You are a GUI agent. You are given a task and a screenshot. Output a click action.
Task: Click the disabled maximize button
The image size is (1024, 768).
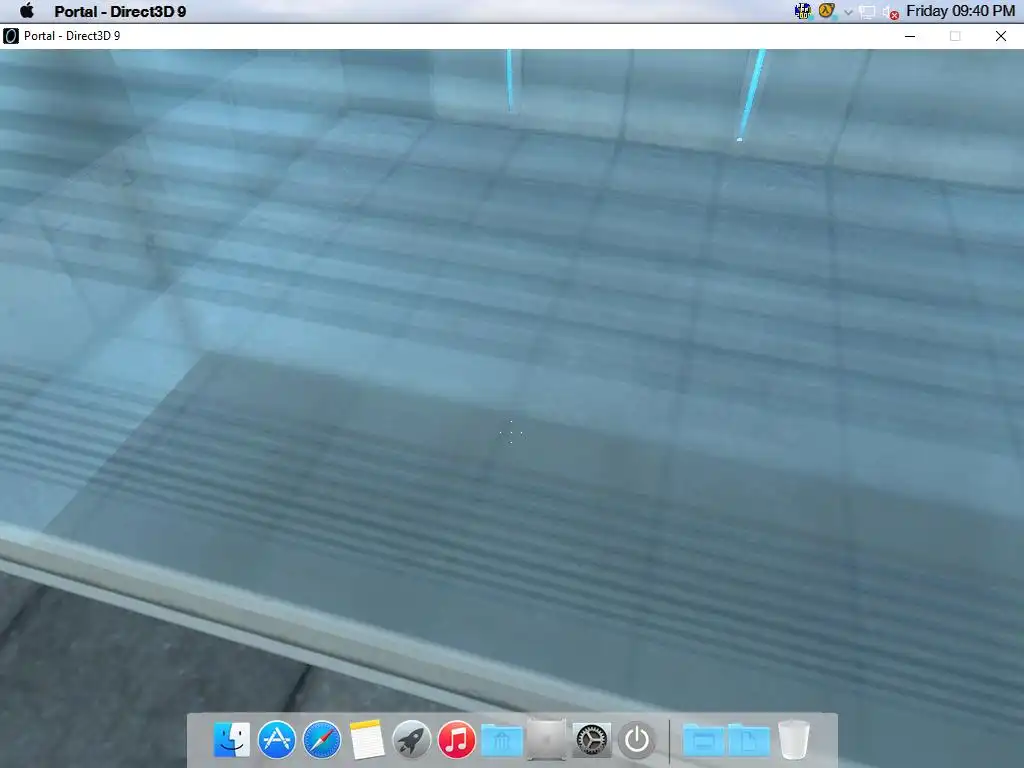tap(955, 36)
